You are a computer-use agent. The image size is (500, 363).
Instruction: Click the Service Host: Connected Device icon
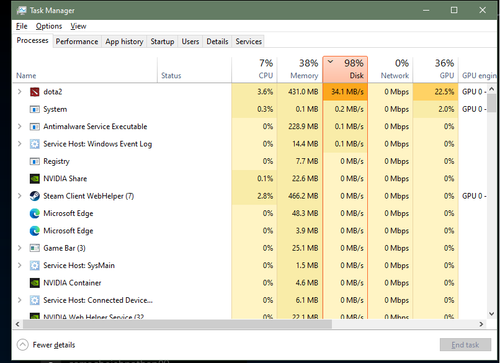click(x=35, y=300)
